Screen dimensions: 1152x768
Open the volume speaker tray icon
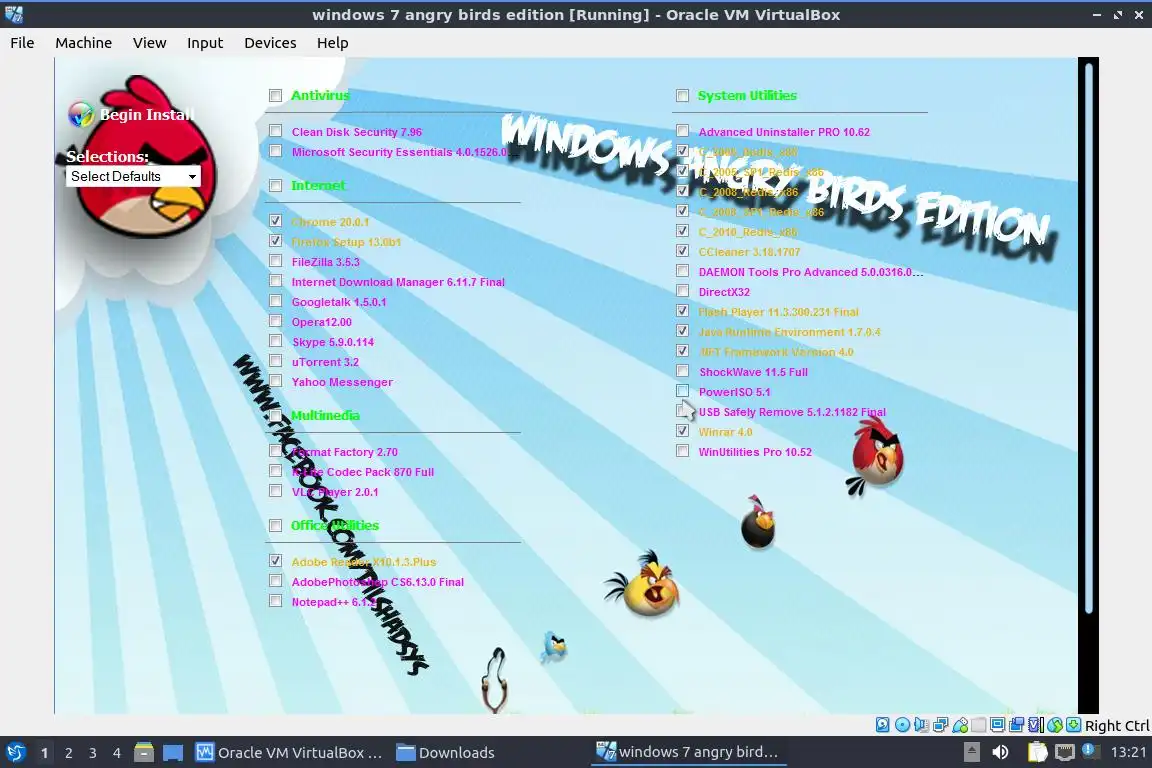(x=1000, y=752)
